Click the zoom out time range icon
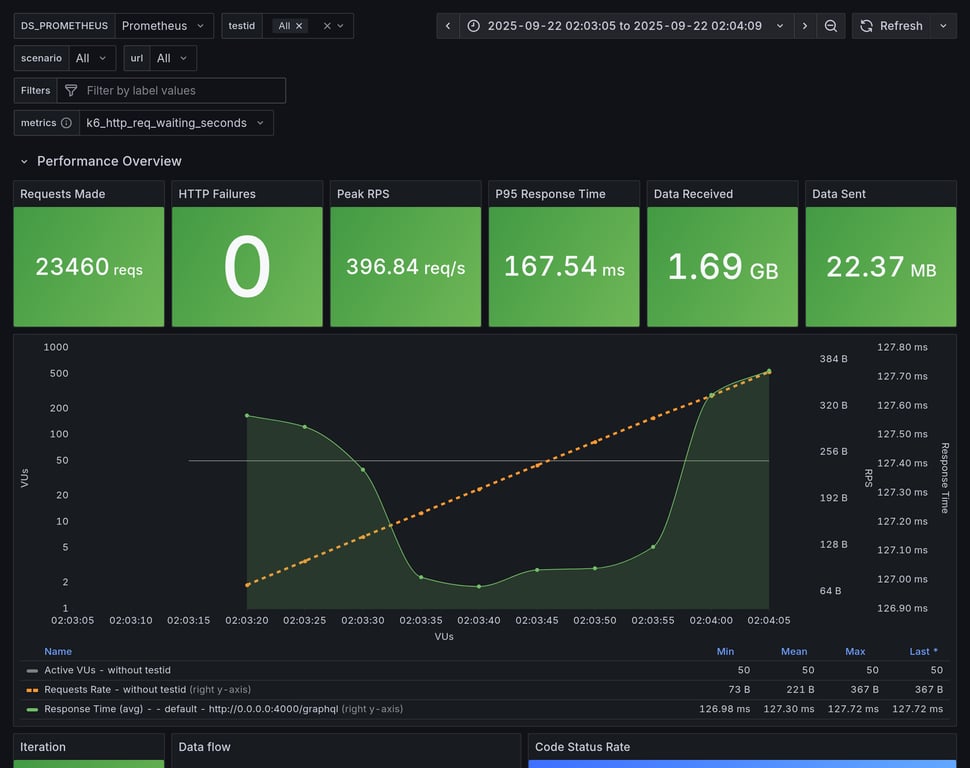 (x=830, y=26)
